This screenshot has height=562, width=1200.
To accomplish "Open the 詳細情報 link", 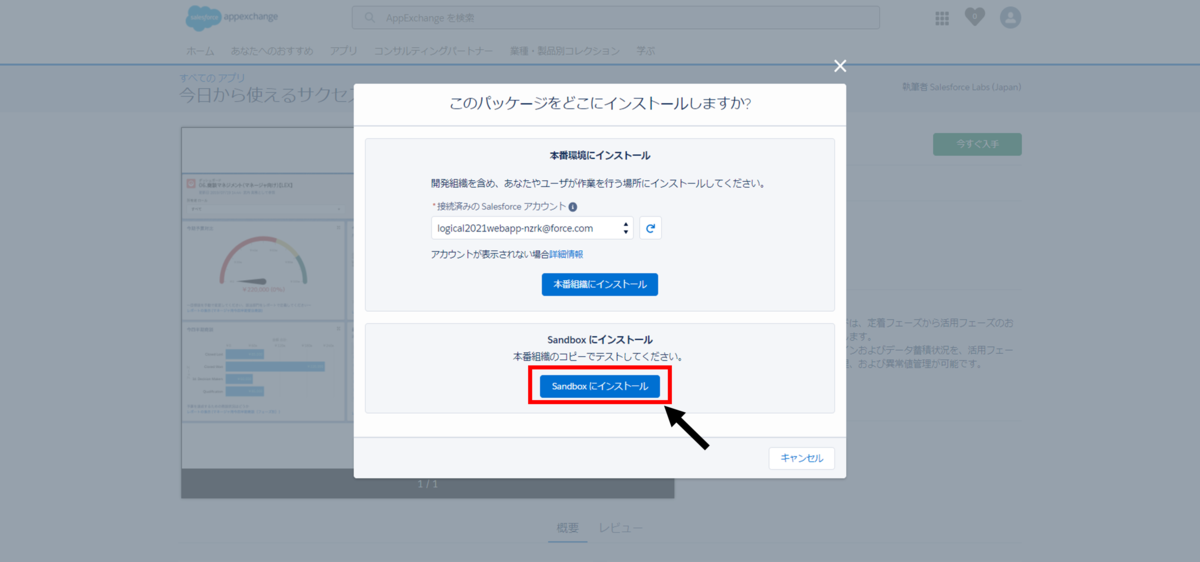I will coord(566,255).
